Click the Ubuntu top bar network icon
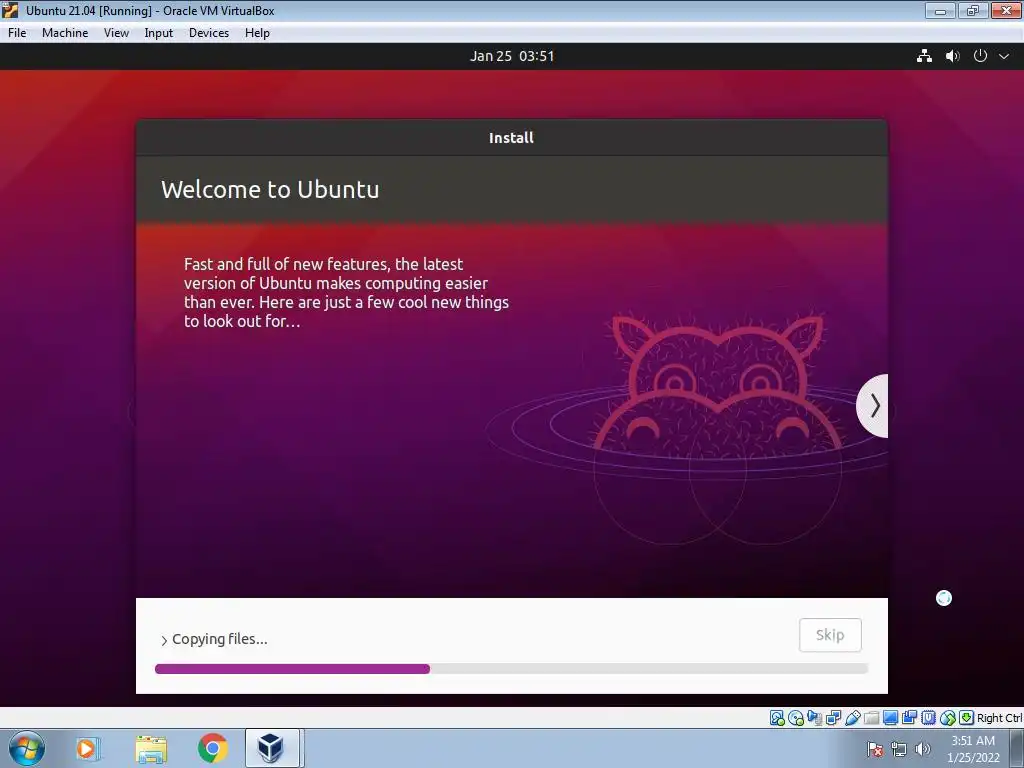 pos(924,56)
